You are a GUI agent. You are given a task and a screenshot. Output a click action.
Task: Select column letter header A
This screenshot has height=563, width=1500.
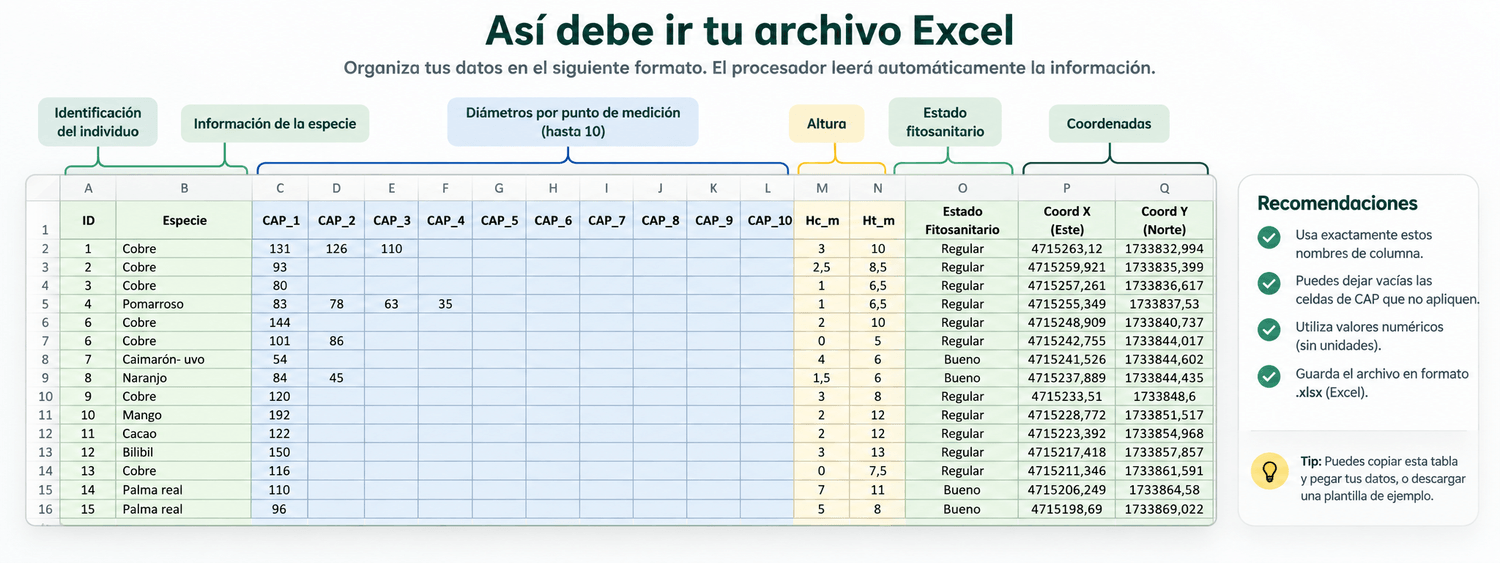coord(89,188)
